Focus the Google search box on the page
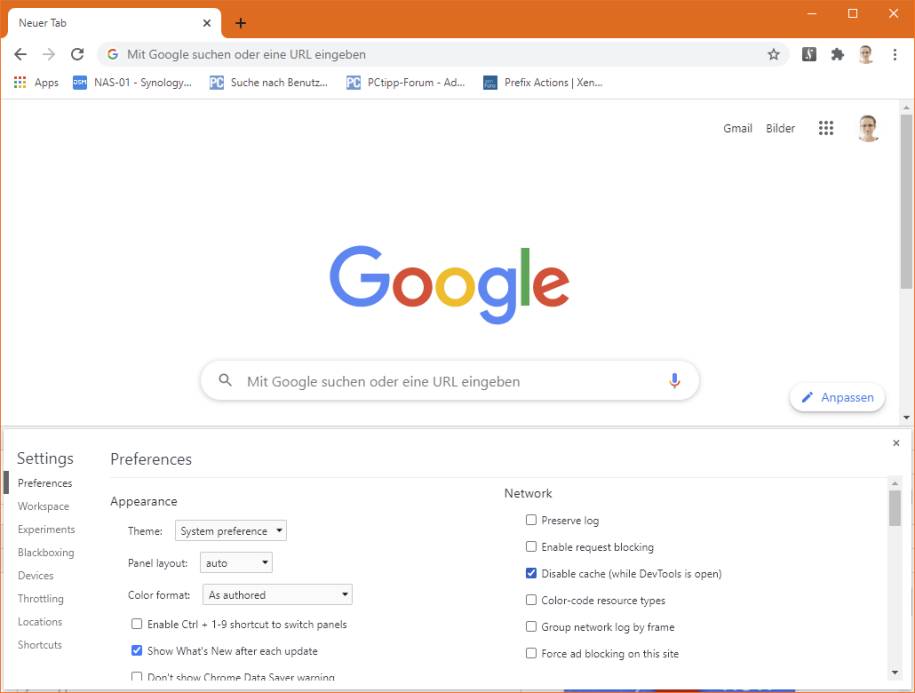Screen dimensions: 915x693 449,380
